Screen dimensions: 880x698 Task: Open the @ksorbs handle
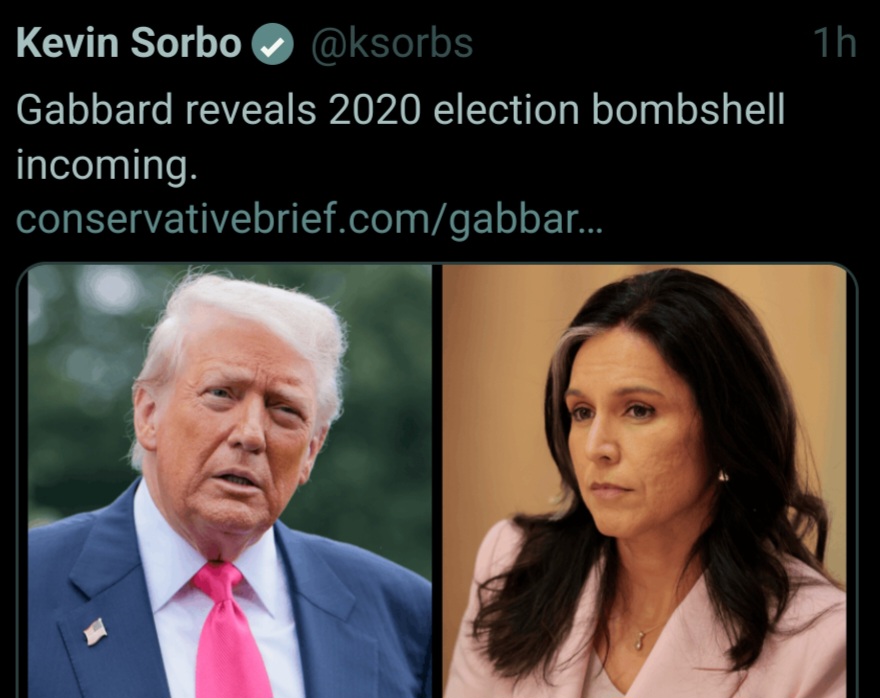coord(392,43)
